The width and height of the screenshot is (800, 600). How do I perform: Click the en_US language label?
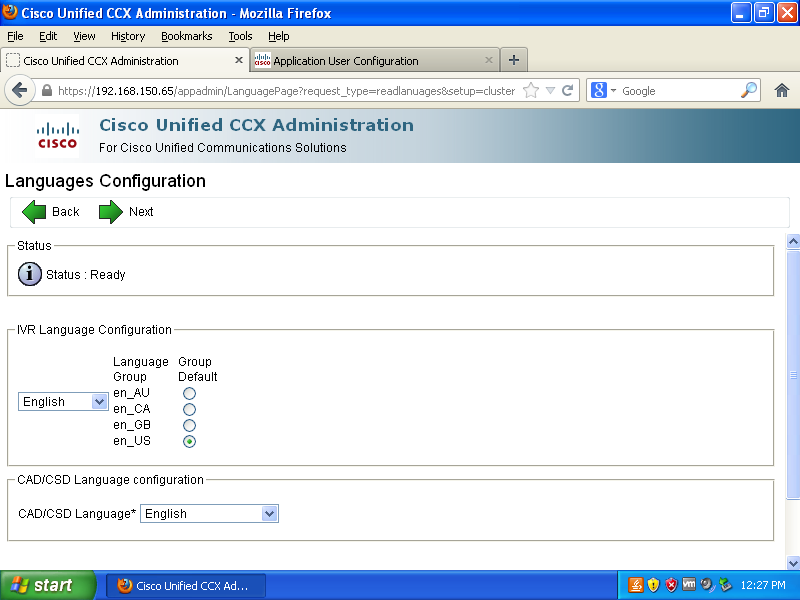[132, 441]
